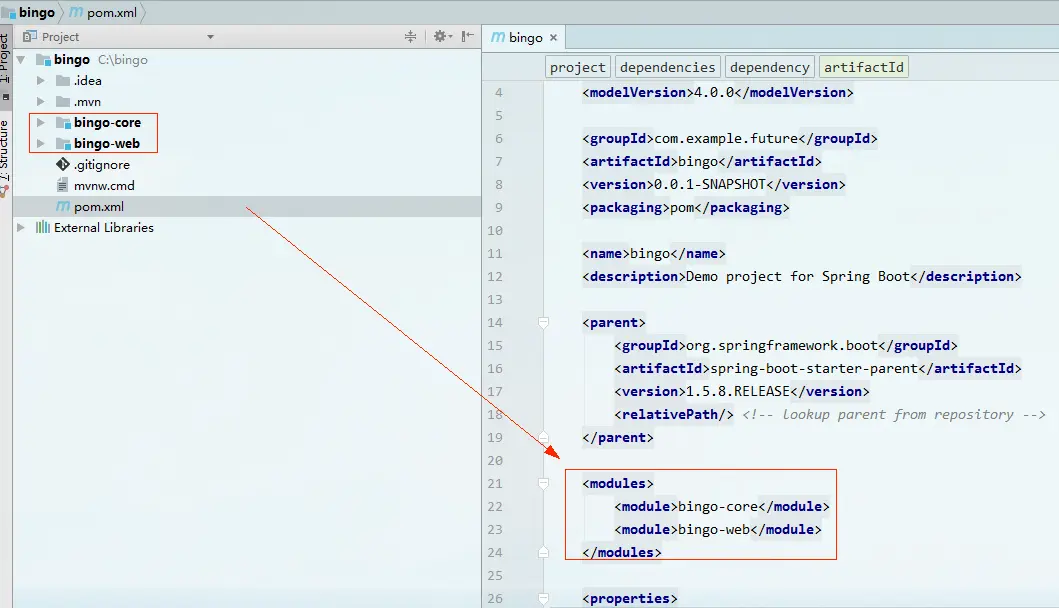This screenshot has width=1059, height=608.
Task: Click the end-of-parent fold marker on line 19
Action: point(543,437)
